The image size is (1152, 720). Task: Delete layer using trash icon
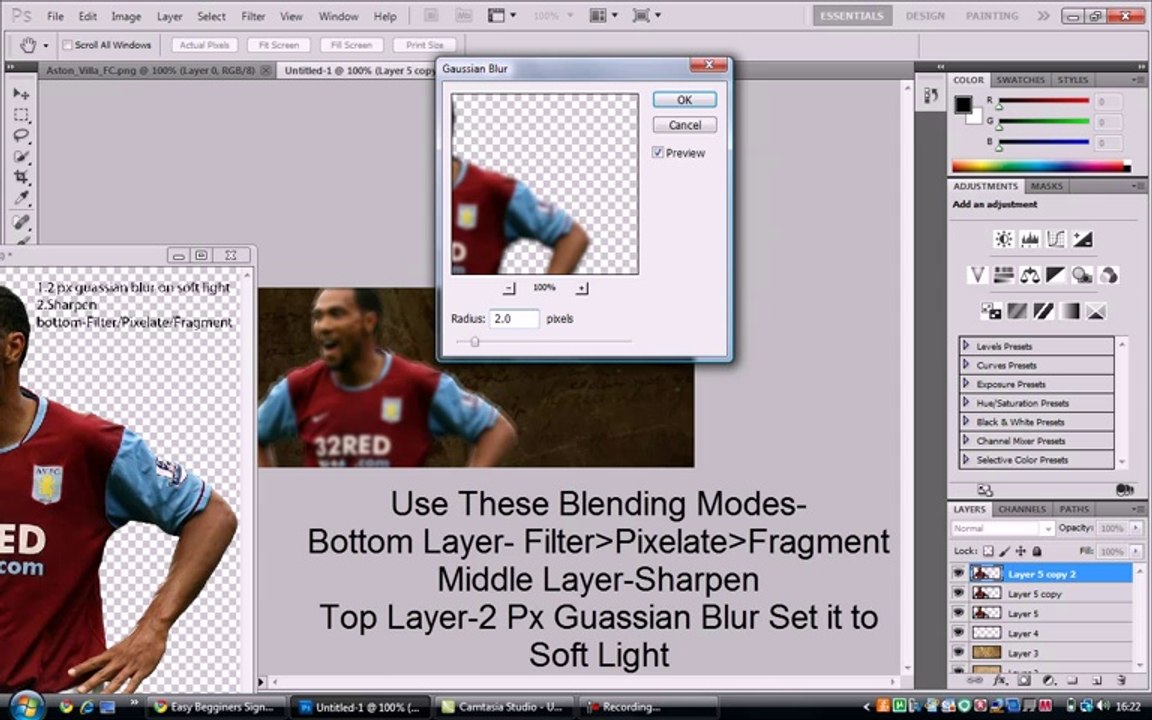pos(1121,681)
